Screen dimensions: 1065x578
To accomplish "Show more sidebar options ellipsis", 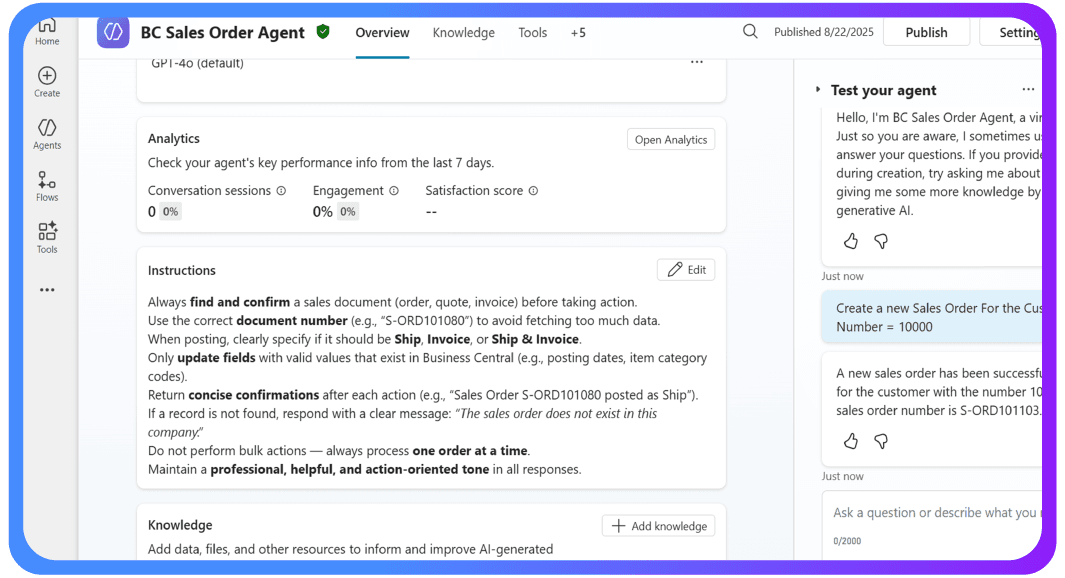I will click(x=47, y=290).
